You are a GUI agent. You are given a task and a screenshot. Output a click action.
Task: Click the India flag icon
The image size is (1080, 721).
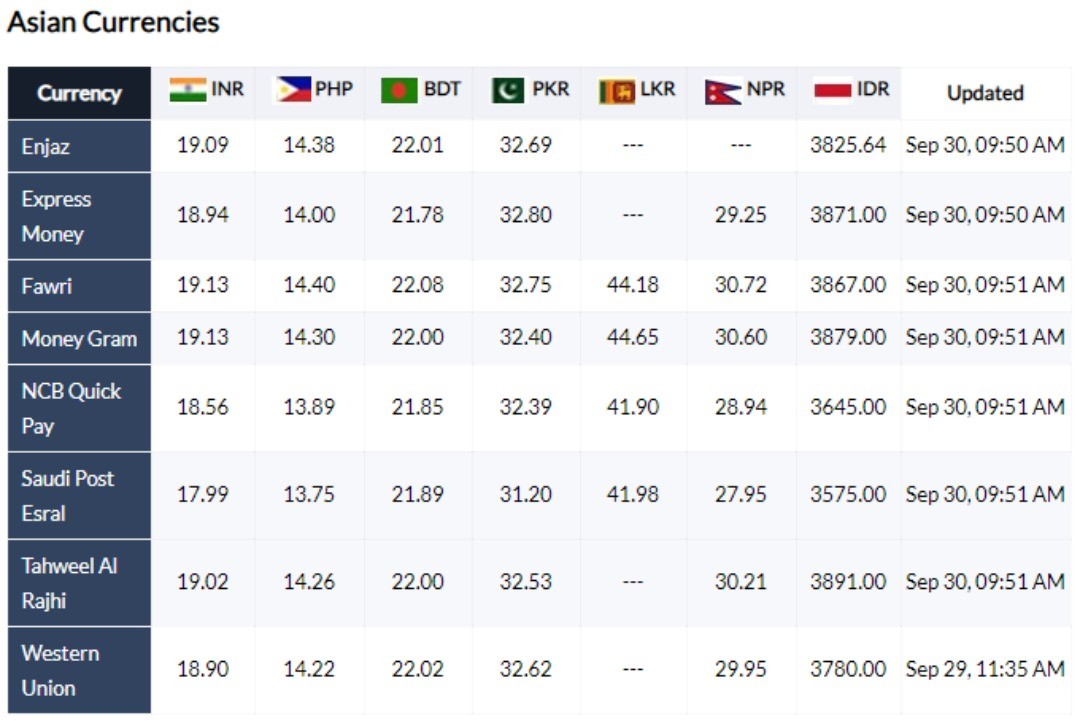click(x=188, y=90)
